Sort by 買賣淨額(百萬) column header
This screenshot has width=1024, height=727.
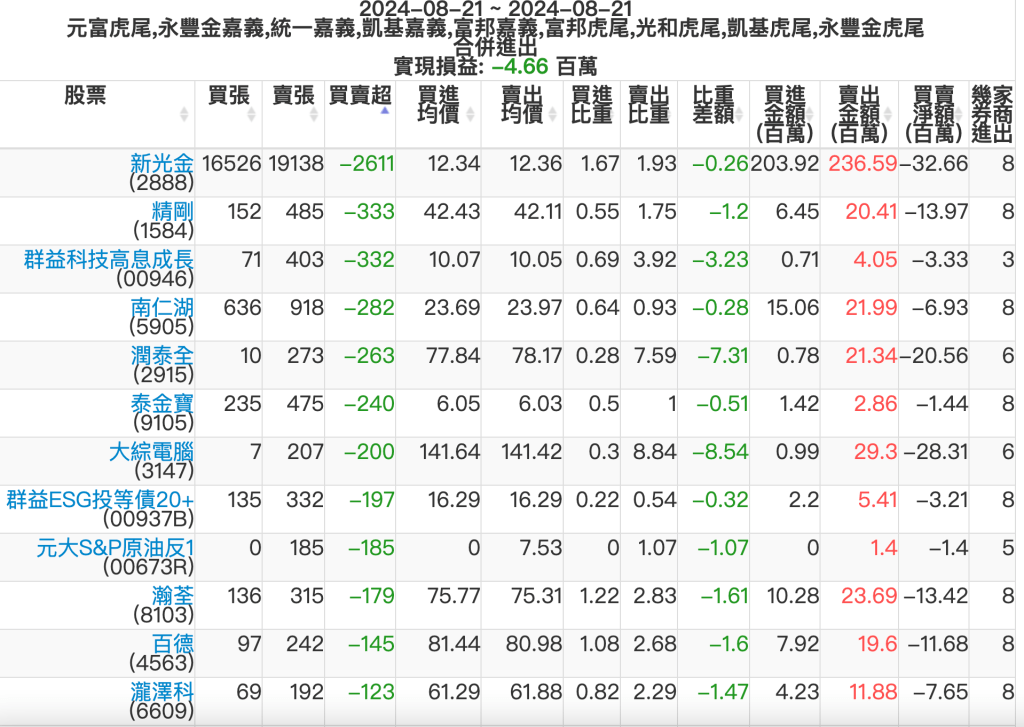point(934,113)
